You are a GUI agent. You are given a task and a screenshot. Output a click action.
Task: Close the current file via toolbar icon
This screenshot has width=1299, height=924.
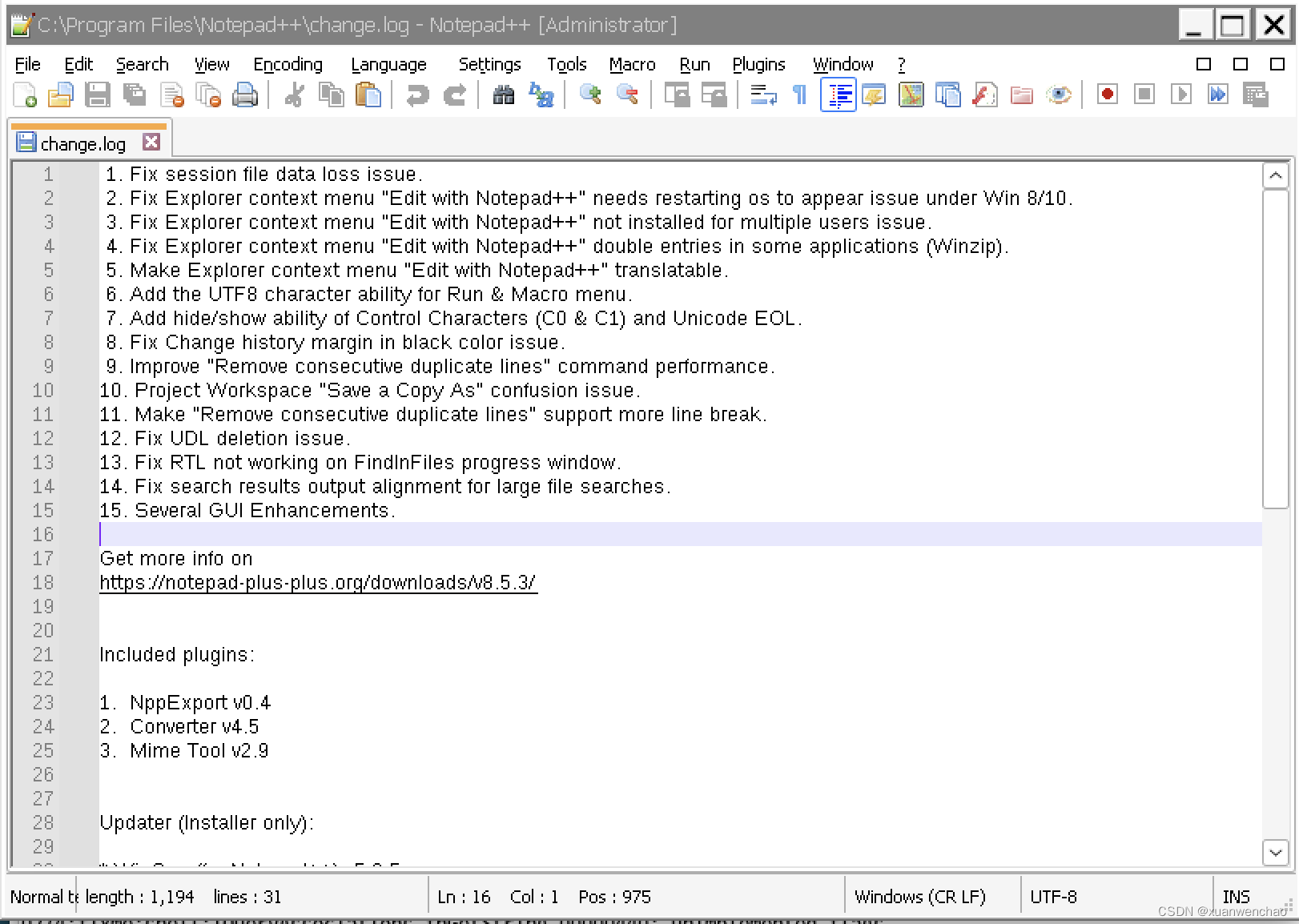click(x=172, y=95)
